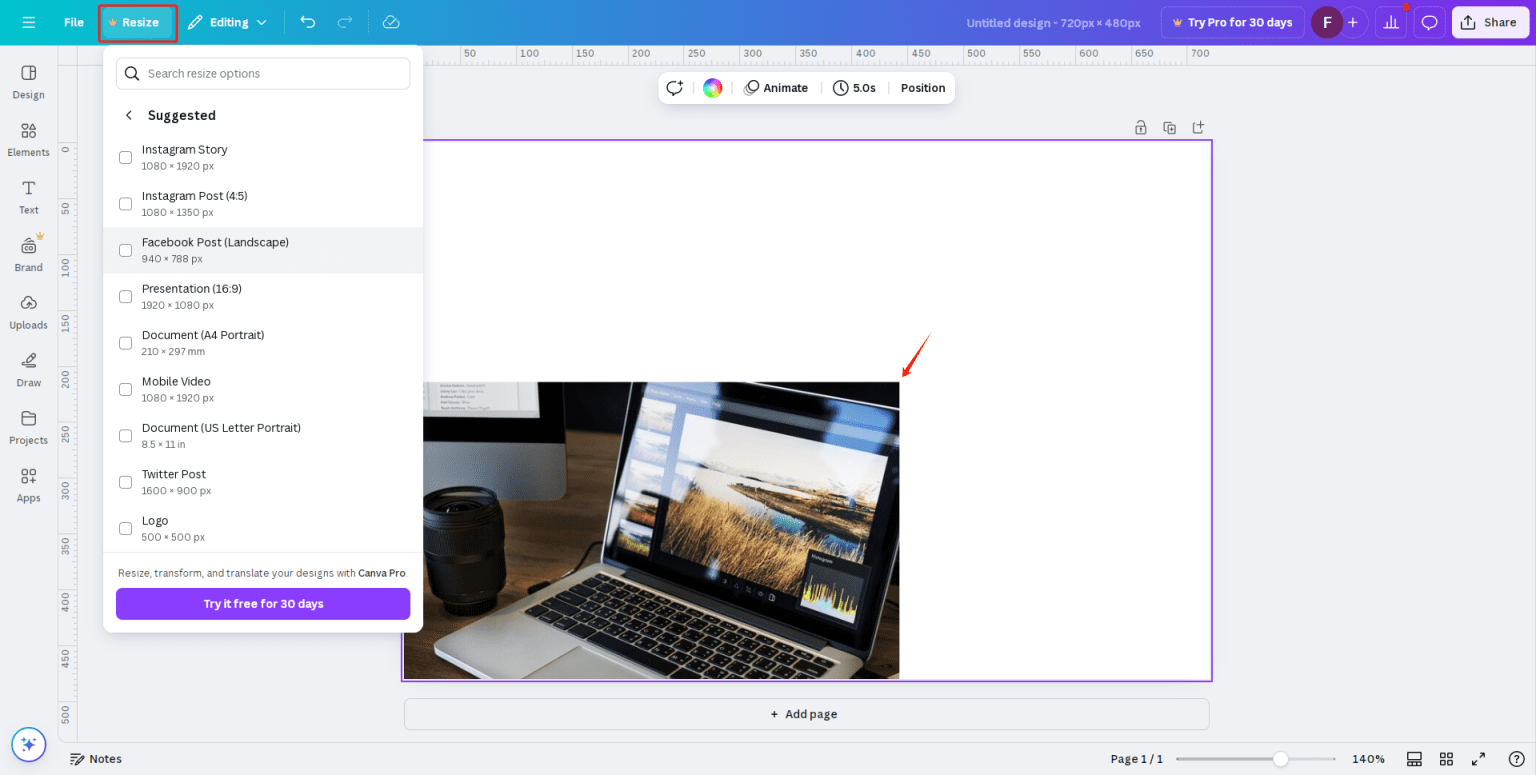1536x775 pixels.
Task: Check the Instagram Story resize option
Action: 125,157
